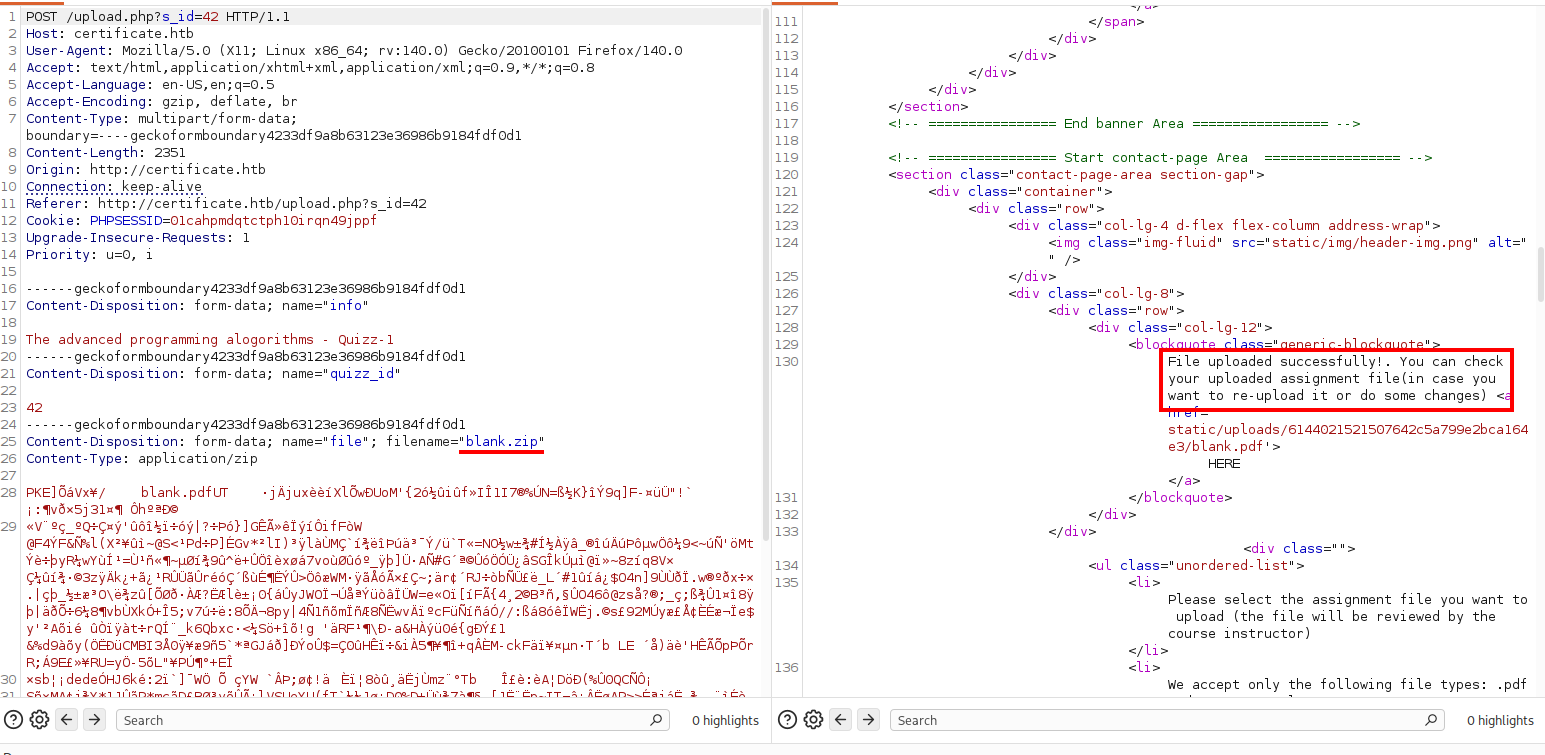This screenshot has width=1545, height=755.
Task: Go to next match in request search
Action: (94, 720)
